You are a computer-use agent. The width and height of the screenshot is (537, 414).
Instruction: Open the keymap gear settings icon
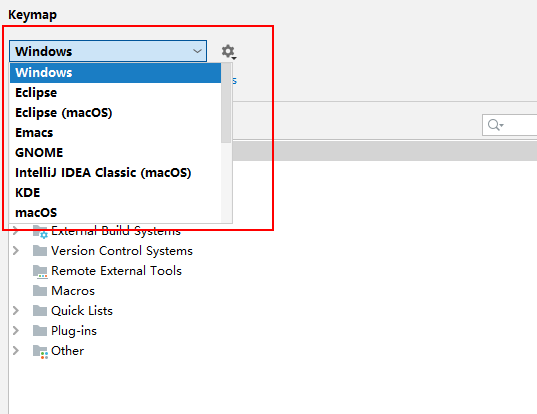point(229,52)
